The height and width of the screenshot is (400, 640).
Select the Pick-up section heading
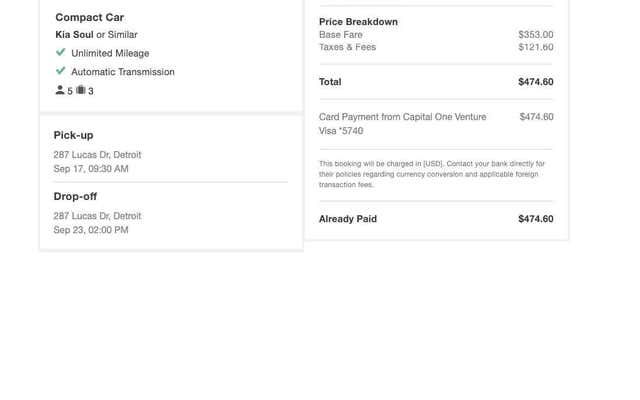coord(73,135)
